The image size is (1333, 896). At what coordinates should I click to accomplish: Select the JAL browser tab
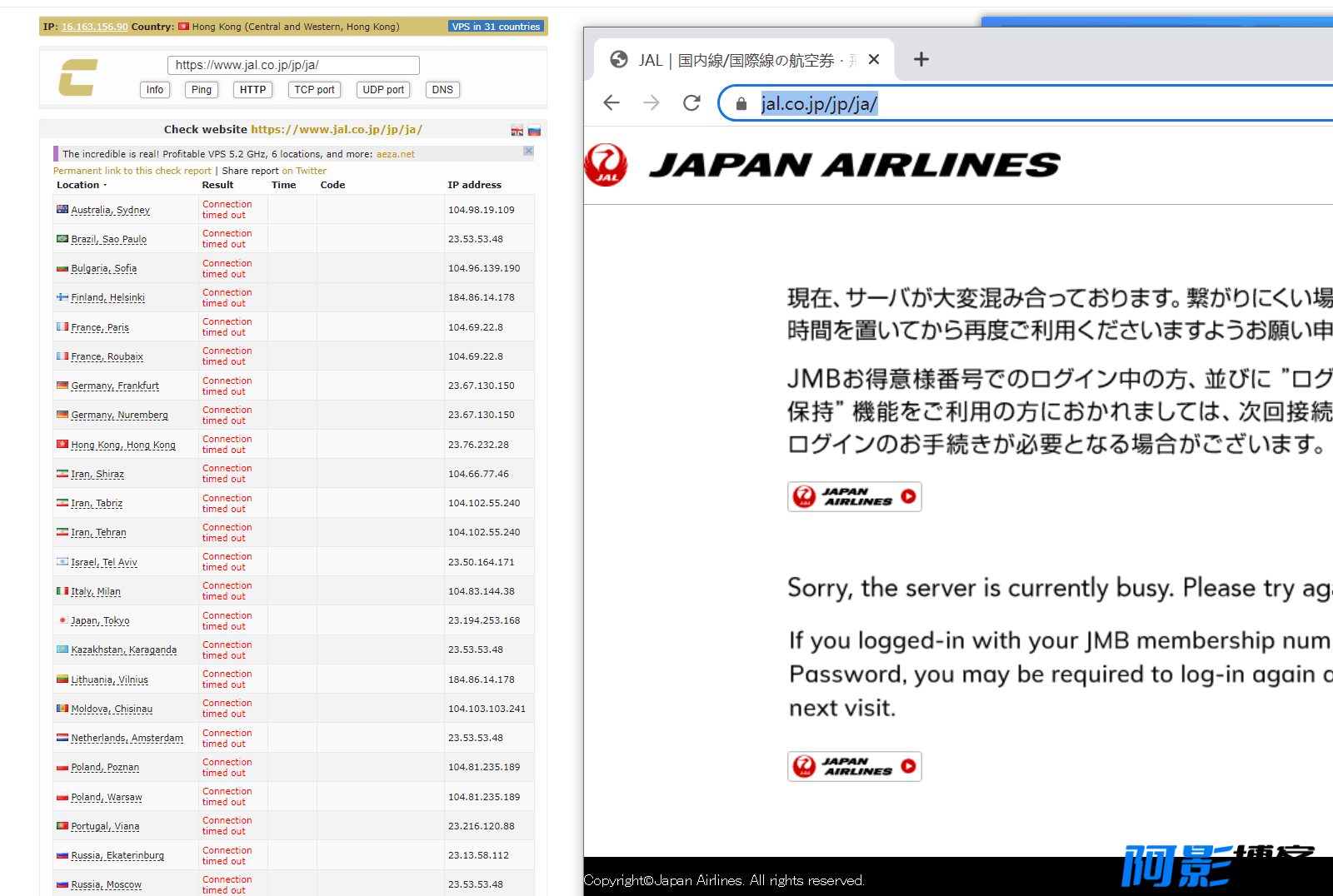(744, 59)
